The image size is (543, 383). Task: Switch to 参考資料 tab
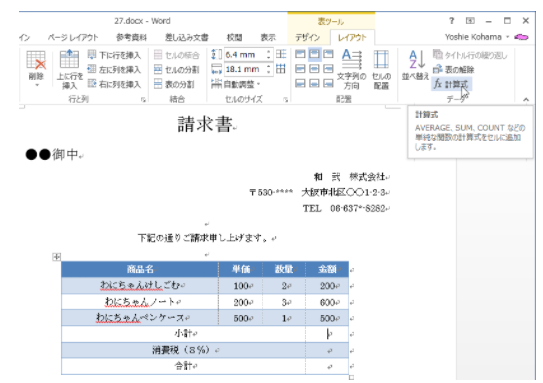131,37
